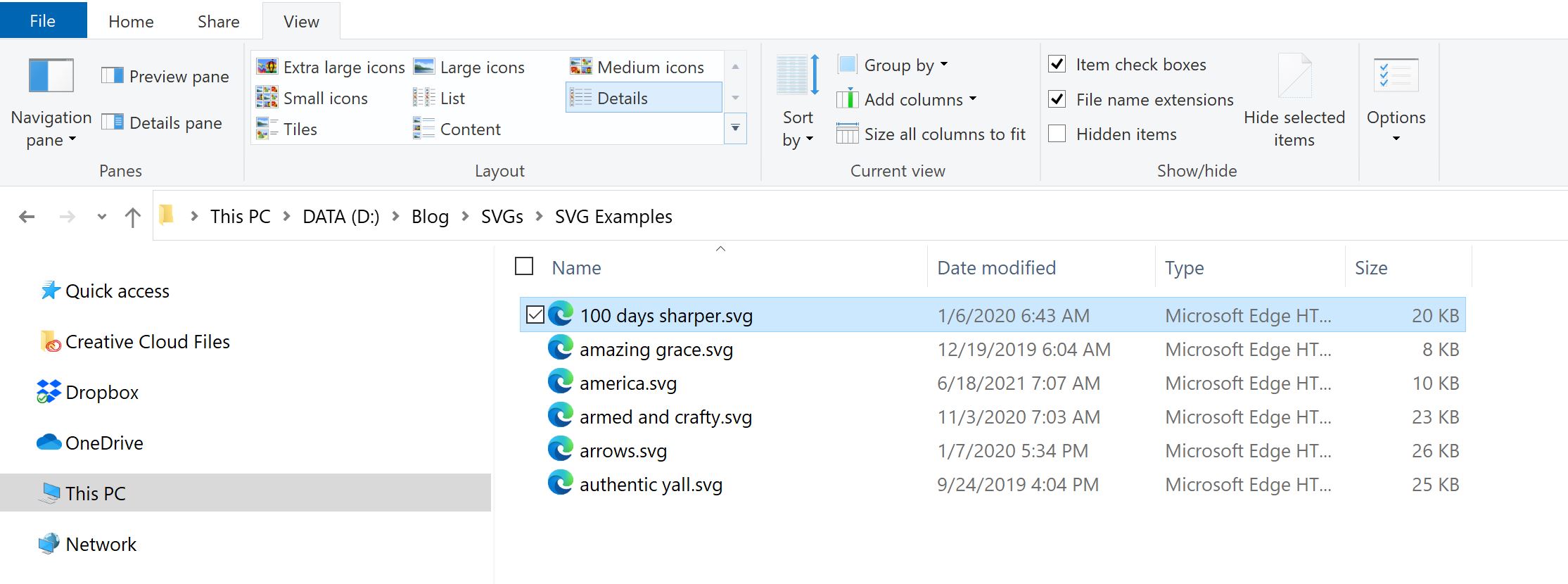The width and height of the screenshot is (1568, 584).
Task: Open the File menu
Action: (x=42, y=20)
